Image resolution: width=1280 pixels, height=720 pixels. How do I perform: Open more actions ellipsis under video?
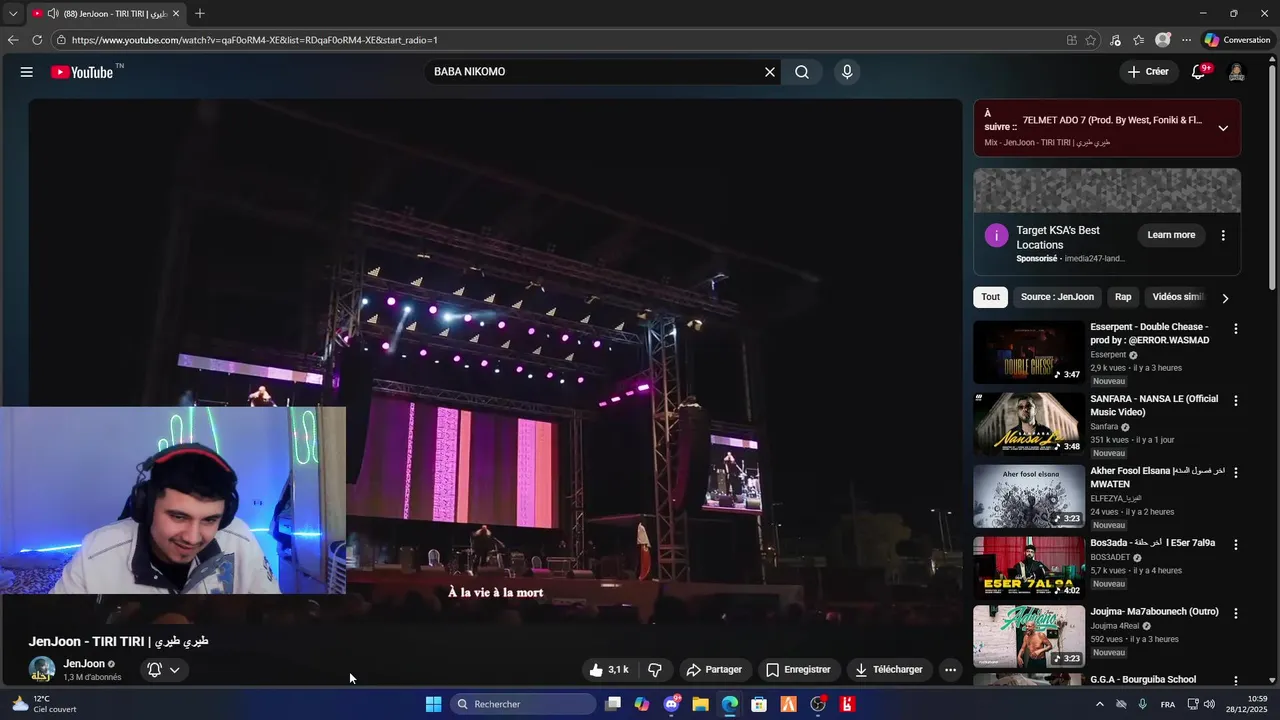point(950,670)
